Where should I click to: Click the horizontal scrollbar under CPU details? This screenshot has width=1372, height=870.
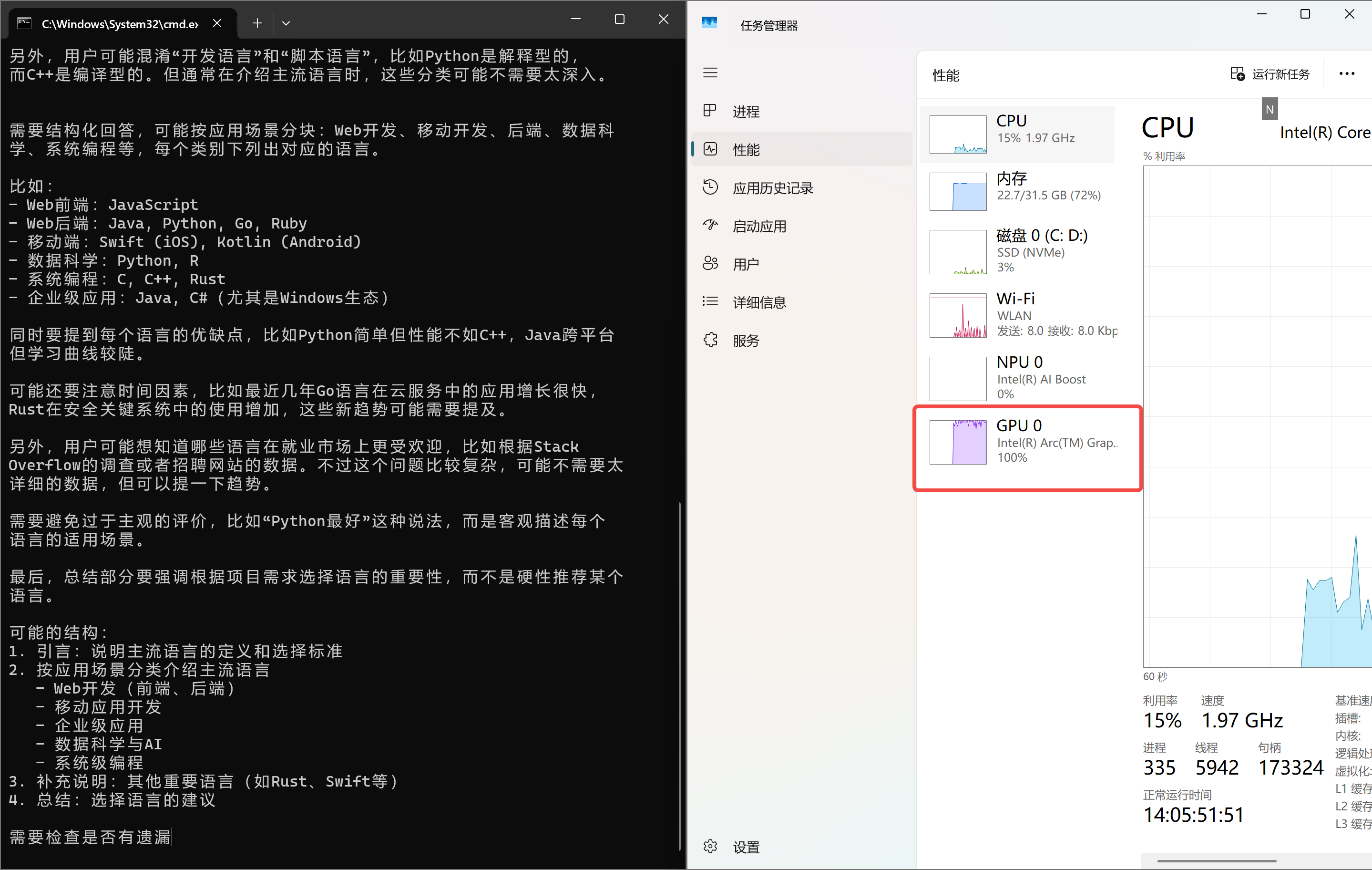[1217, 861]
